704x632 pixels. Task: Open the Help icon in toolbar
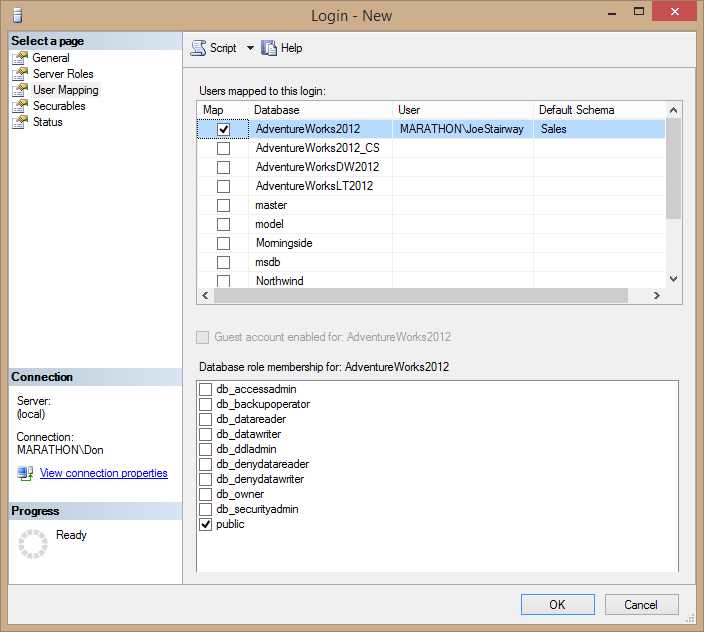[x=269, y=48]
